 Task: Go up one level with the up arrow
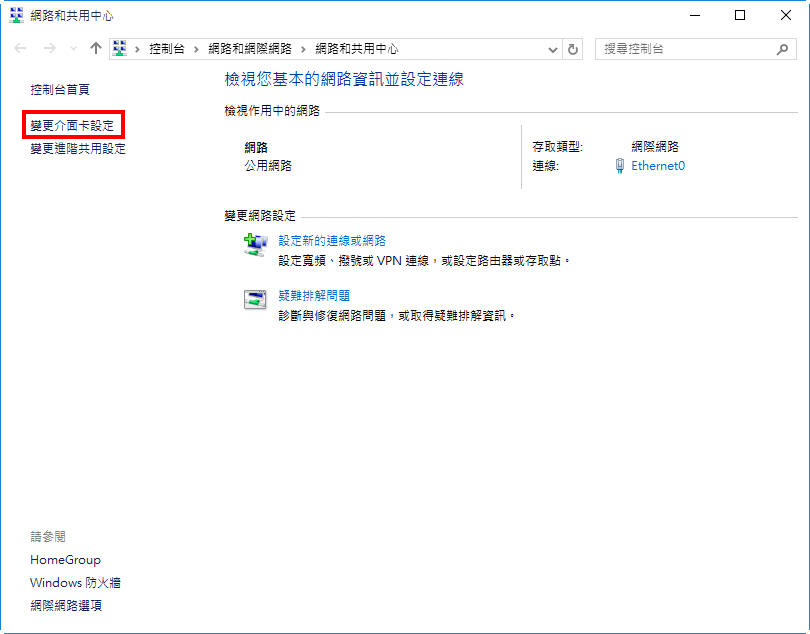click(x=96, y=48)
